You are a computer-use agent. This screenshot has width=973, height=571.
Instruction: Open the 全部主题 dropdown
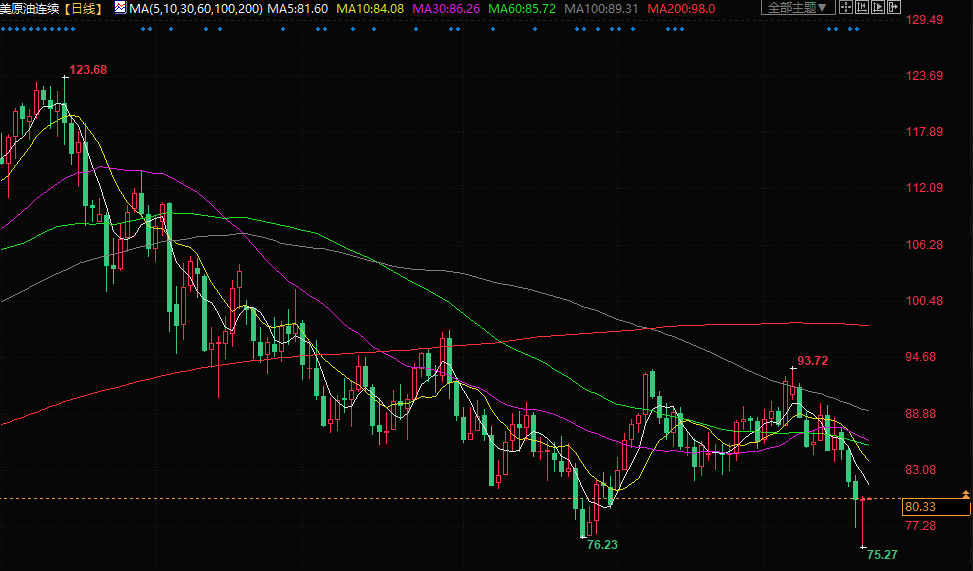(x=798, y=7)
